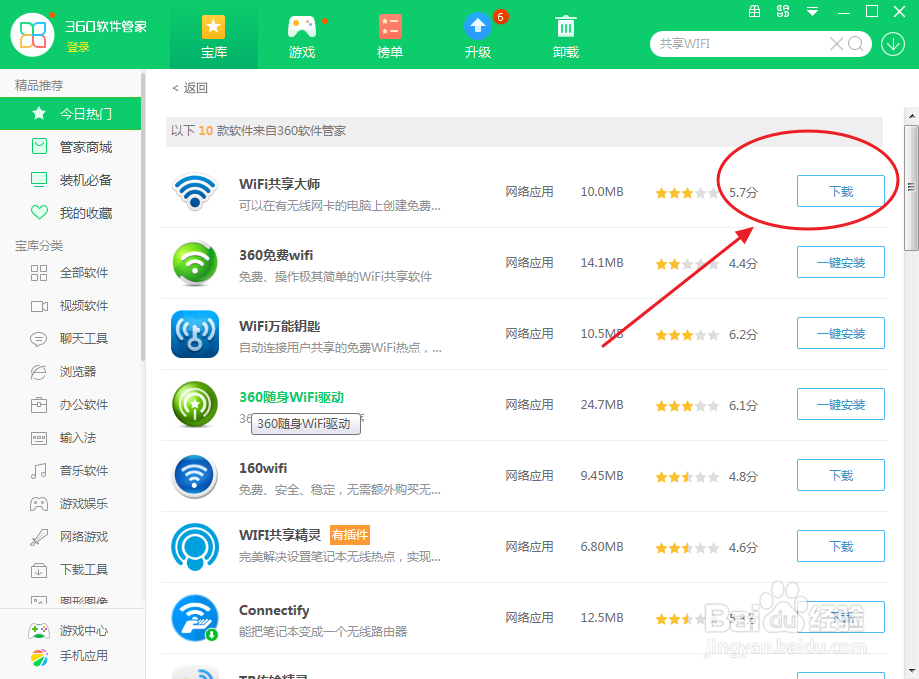The height and width of the screenshot is (679, 919).
Task: Open the download manager arrow icon
Action: click(893, 44)
